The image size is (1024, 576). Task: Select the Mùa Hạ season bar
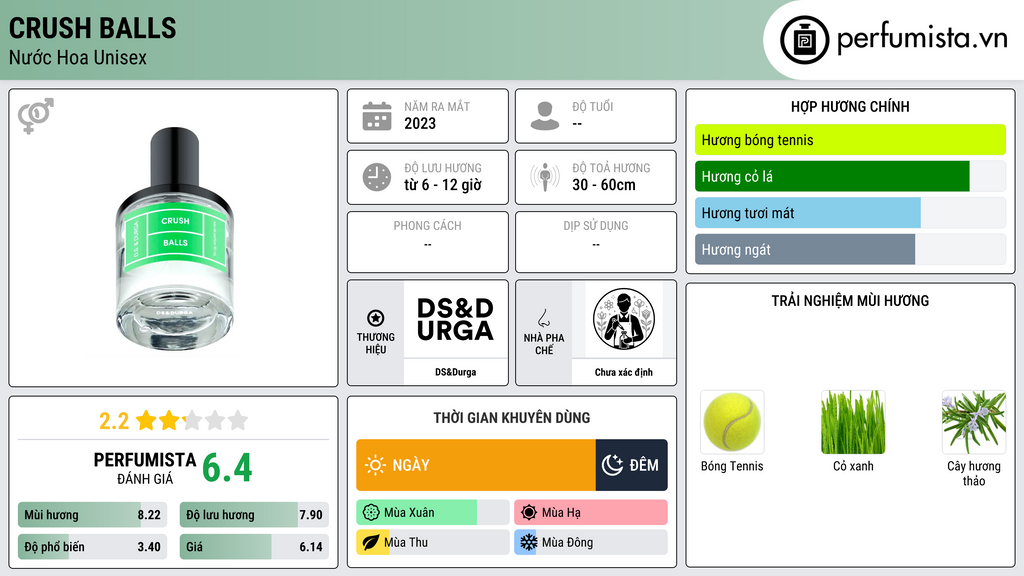pos(591,513)
